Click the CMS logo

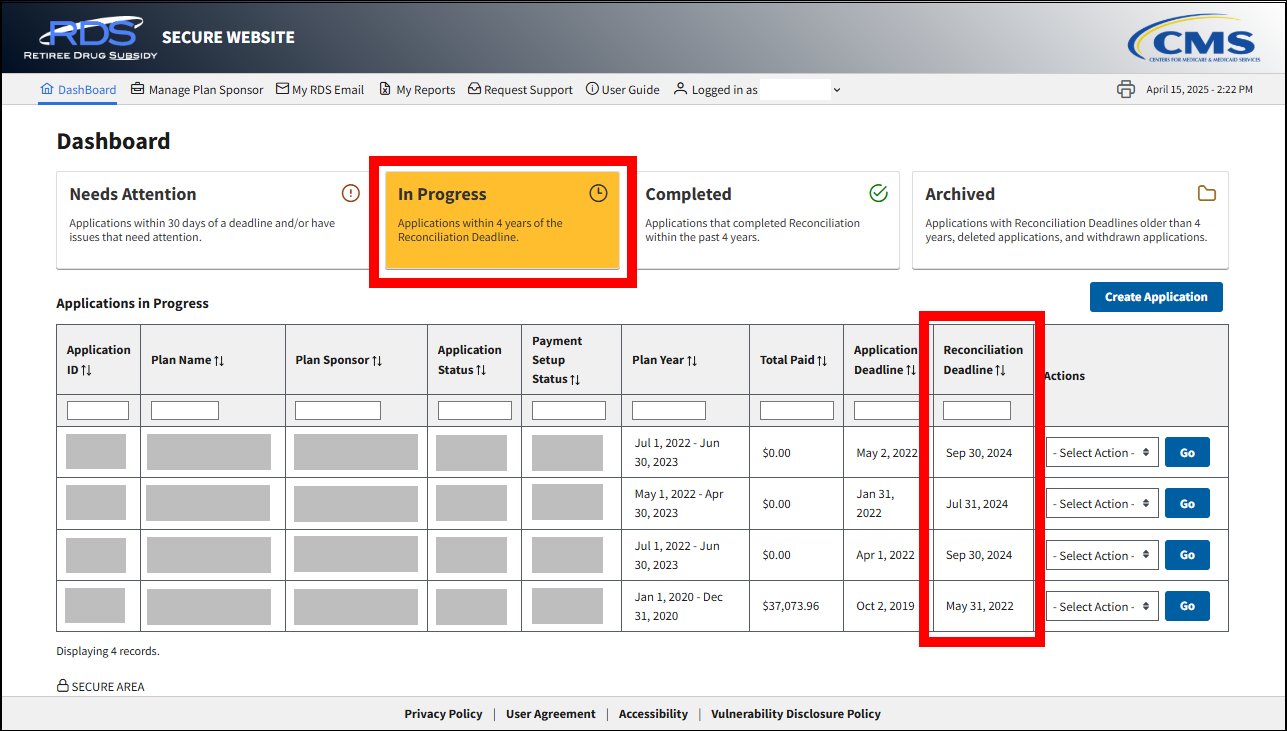click(1192, 43)
